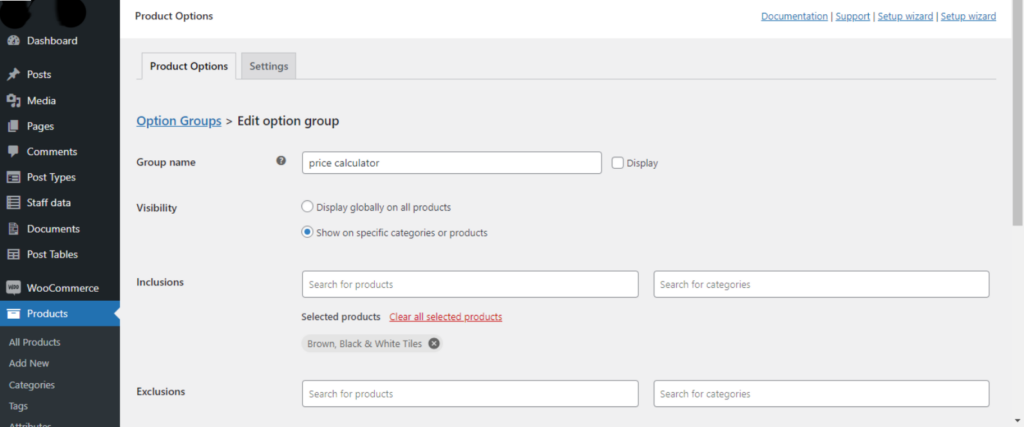Click the WooCommerce logo icon

pos(13,288)
